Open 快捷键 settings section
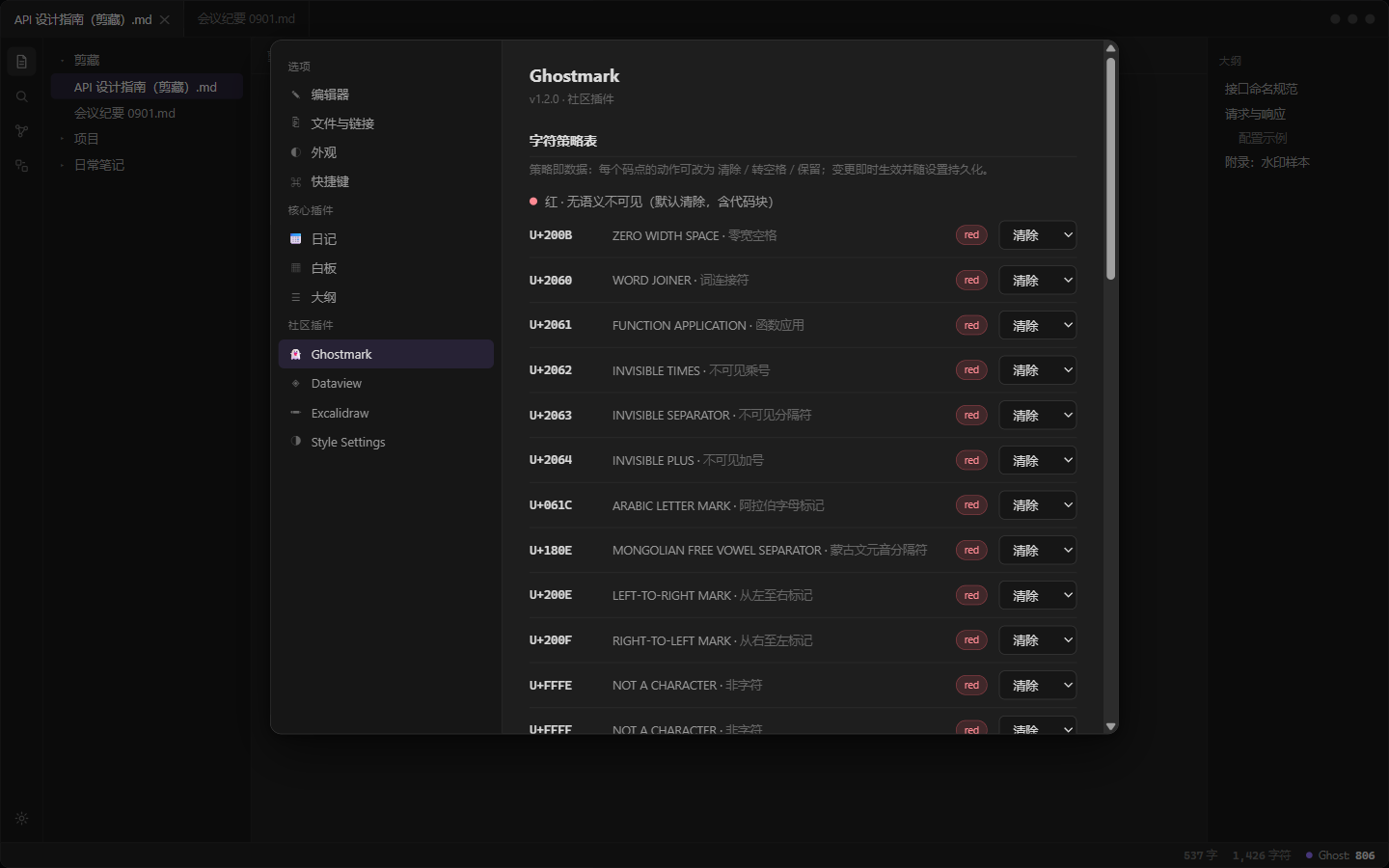The width and height of the screenshot is (1389, 868). click(x=386, y=181)
